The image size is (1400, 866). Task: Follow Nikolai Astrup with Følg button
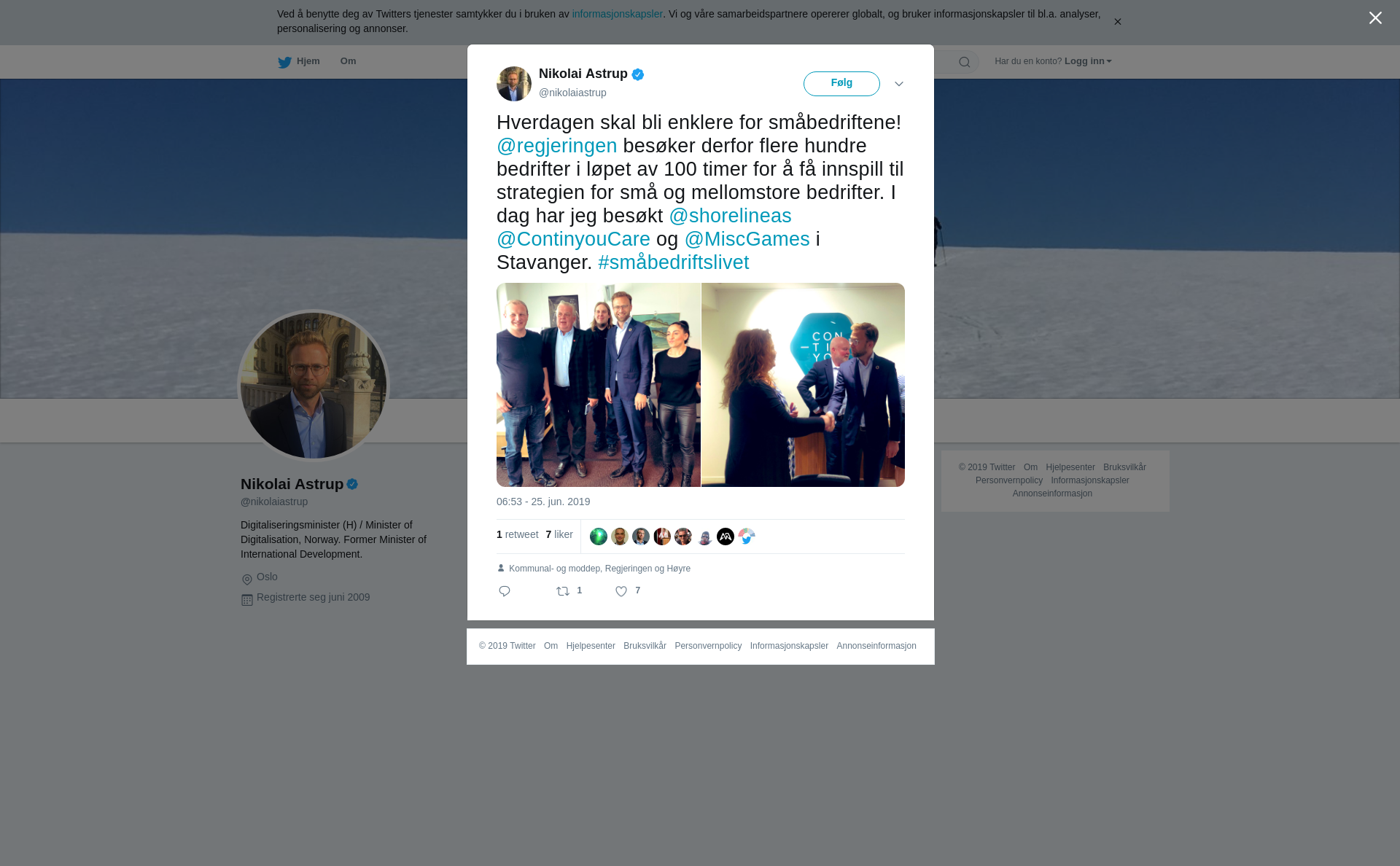(x=841, y=84)
